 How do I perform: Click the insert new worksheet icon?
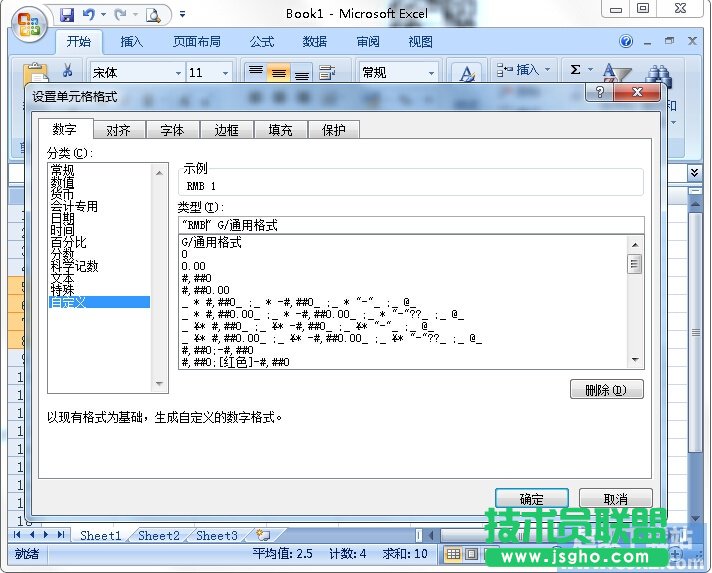(263, 536)
